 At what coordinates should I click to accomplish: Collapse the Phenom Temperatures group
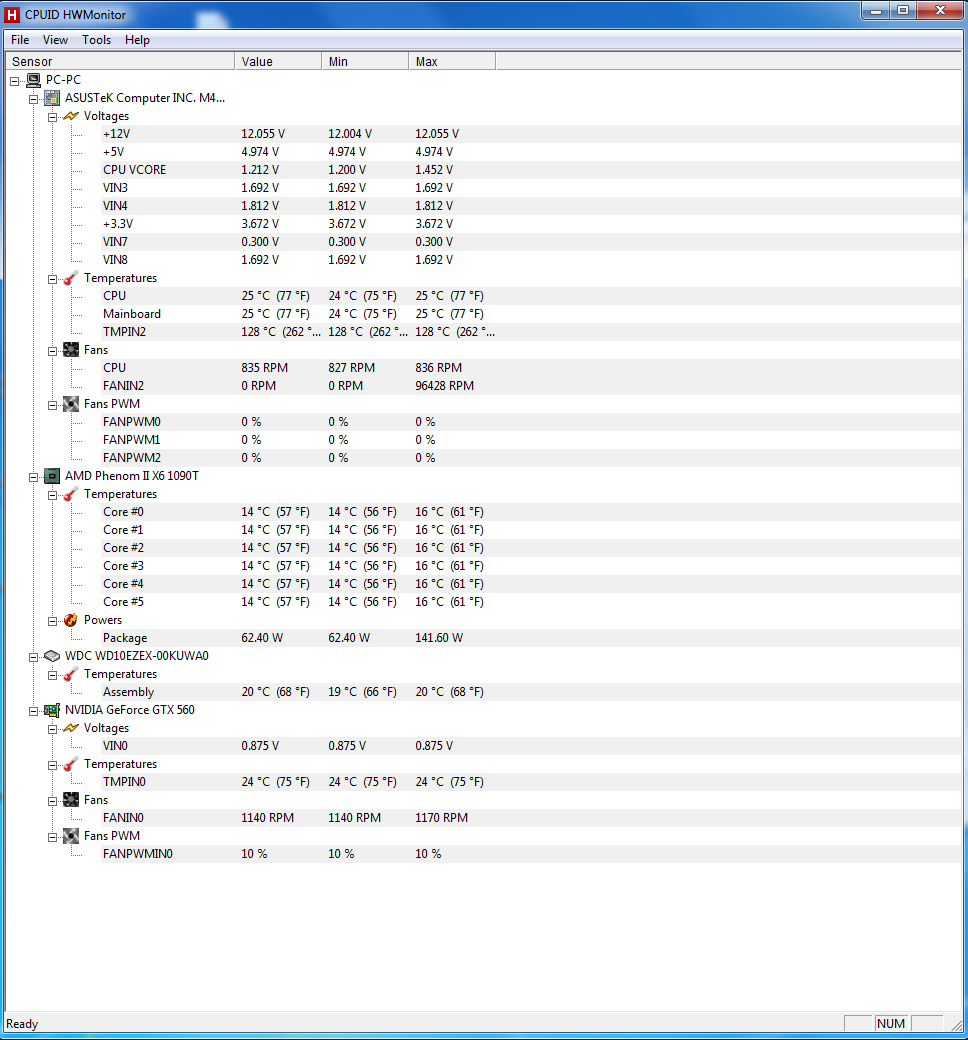(x=52, y=495)
